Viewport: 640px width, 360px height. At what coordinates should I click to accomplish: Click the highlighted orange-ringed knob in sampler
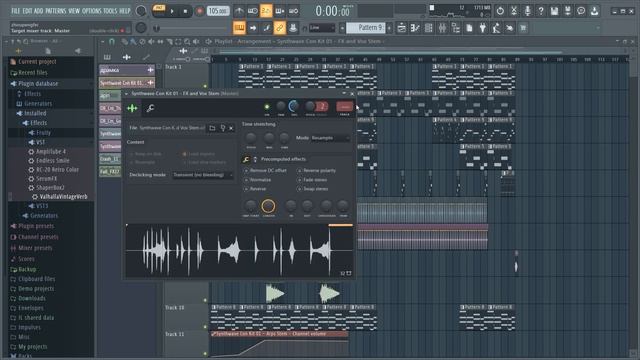268,206
